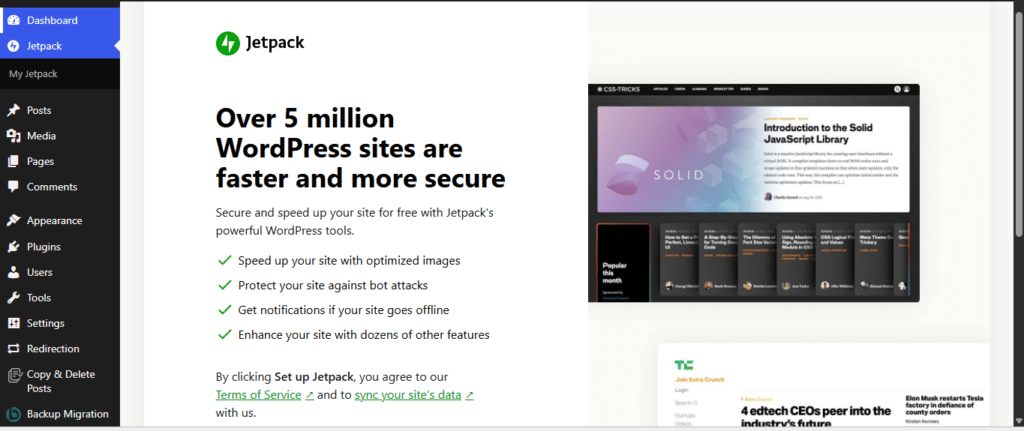Screen dimensions: 1024x431
Task: Click the Jetpack lightning icon in sidebar
Action: point(13,46)
